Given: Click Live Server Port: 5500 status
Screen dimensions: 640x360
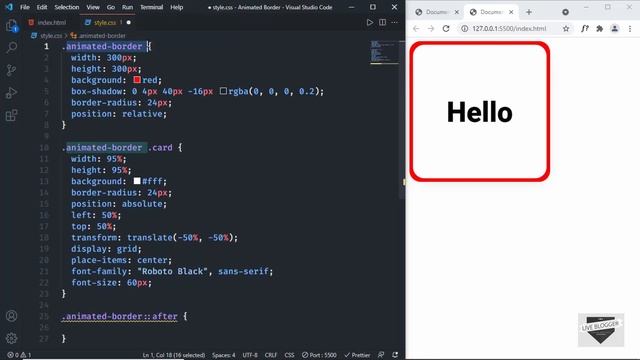Looking at the screenshot, I should coord(319,355).
